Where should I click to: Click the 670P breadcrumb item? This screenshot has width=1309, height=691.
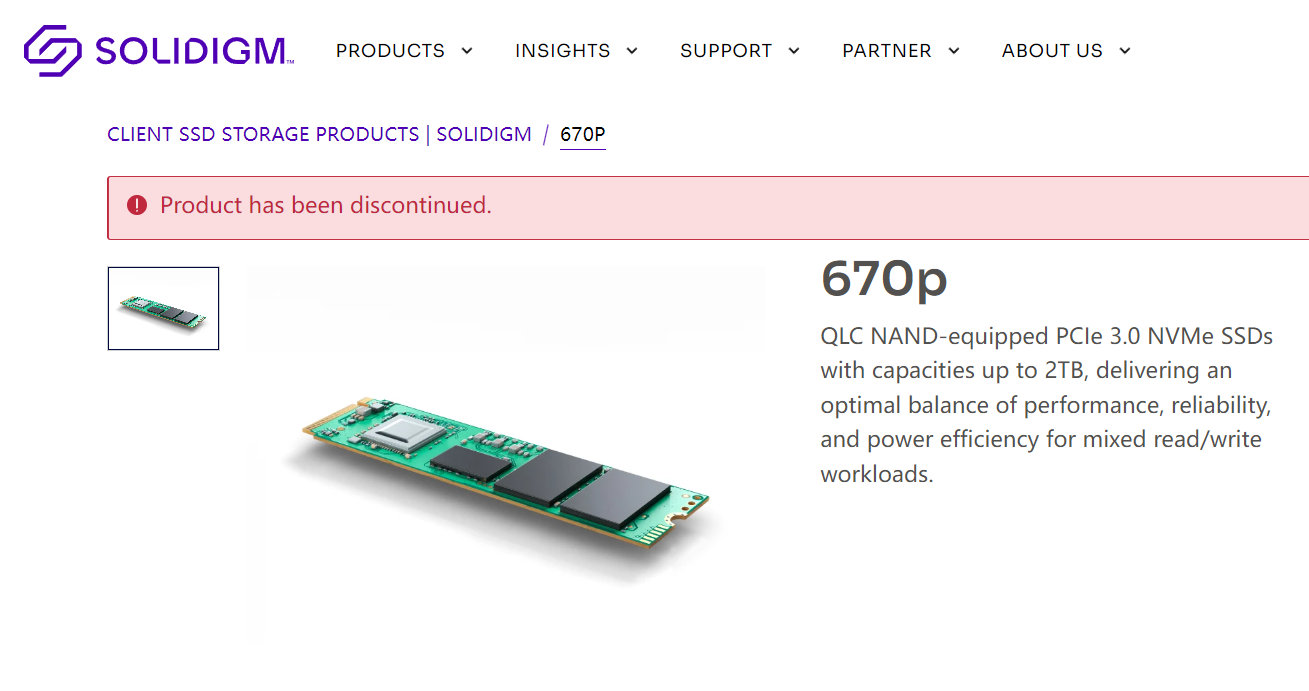click(582, 134)
